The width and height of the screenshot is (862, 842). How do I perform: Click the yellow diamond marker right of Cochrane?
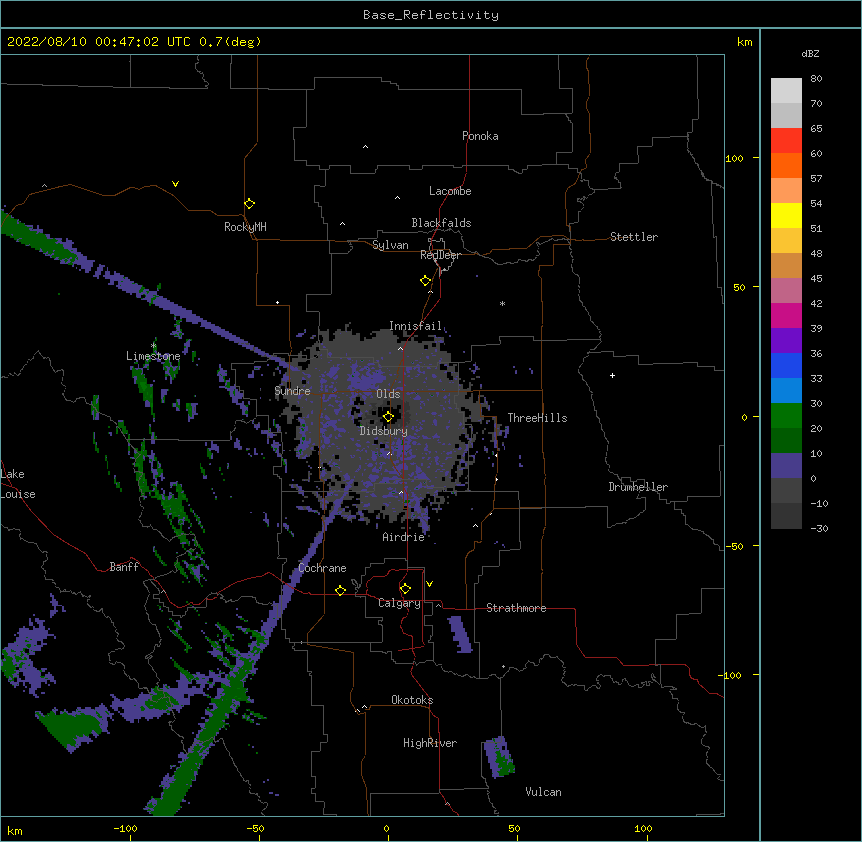point(340,590)
